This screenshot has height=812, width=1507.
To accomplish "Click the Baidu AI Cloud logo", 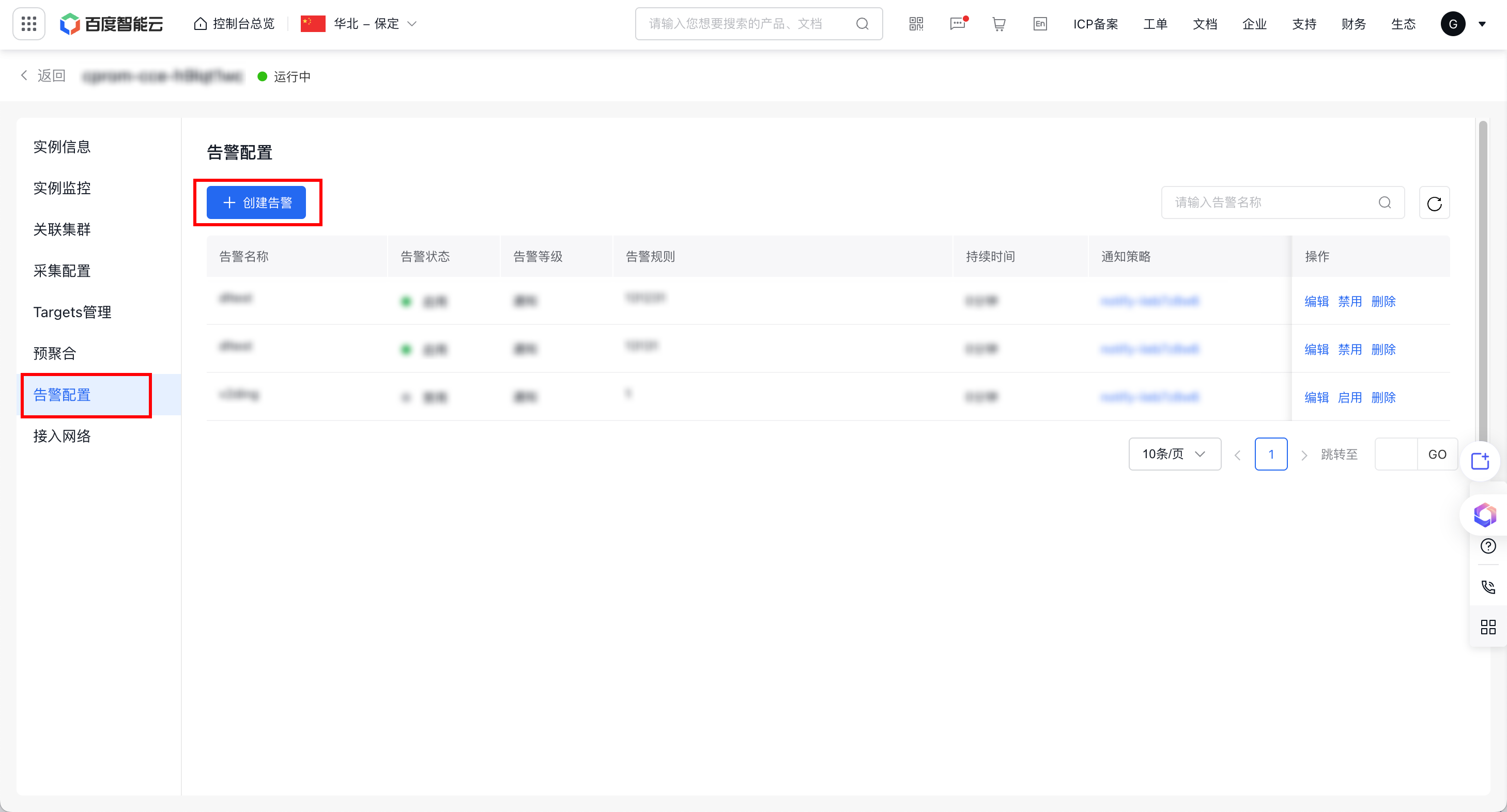I will click(x=111, y=24).
